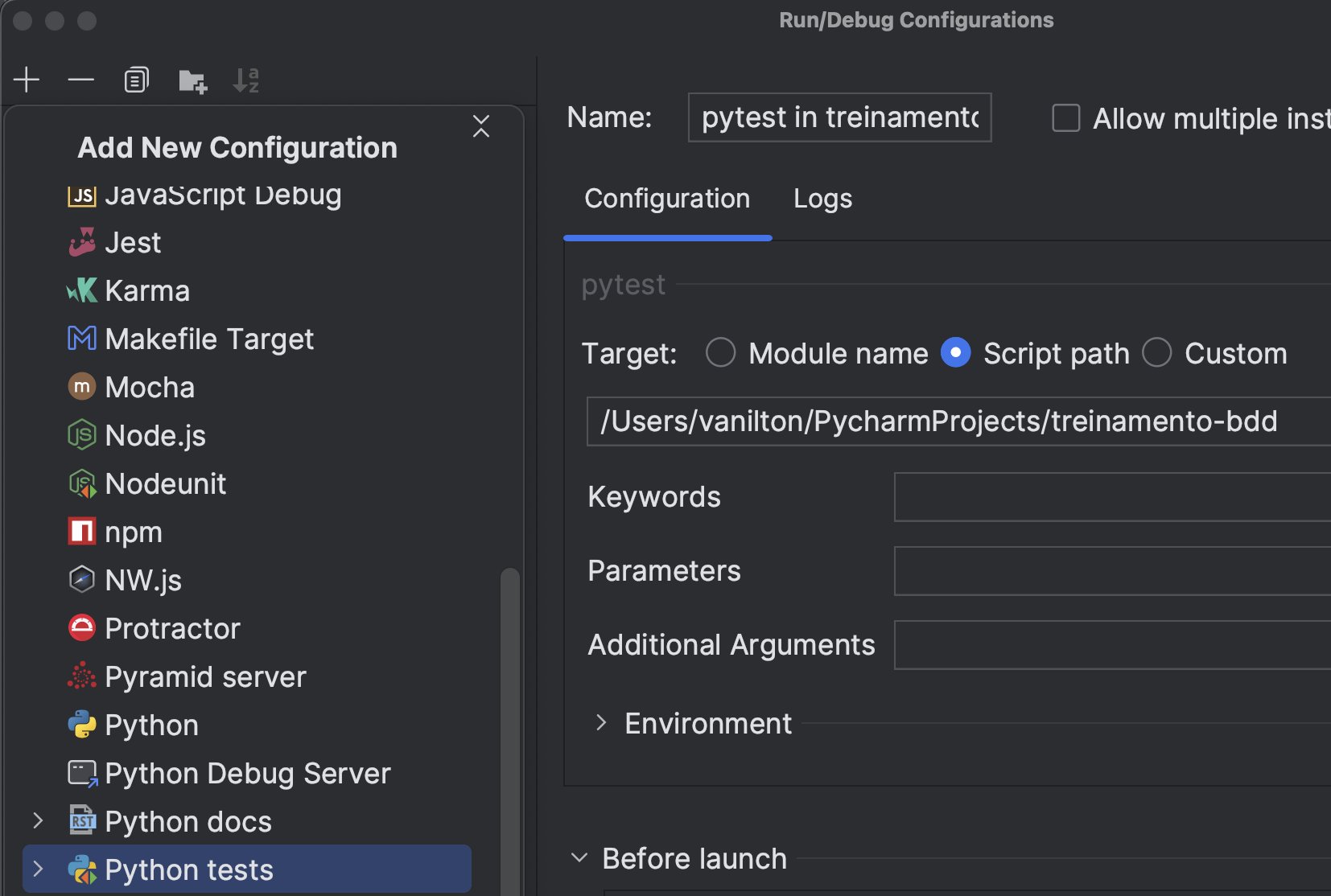Expand the Python docs node
Screen dimensions: 1331x896
38,820
